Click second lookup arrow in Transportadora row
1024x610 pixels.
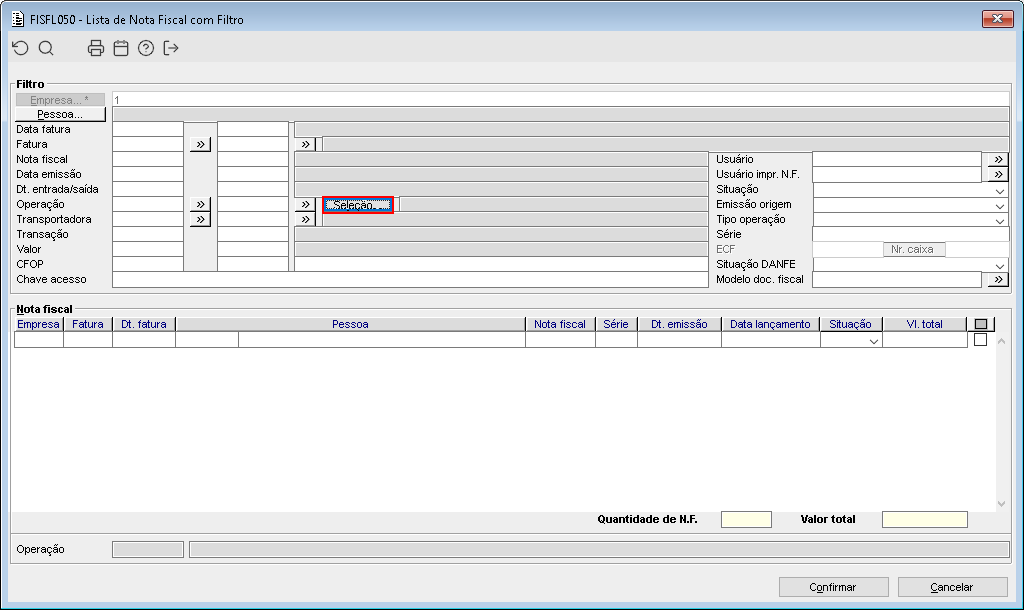(x=306, y=219)
